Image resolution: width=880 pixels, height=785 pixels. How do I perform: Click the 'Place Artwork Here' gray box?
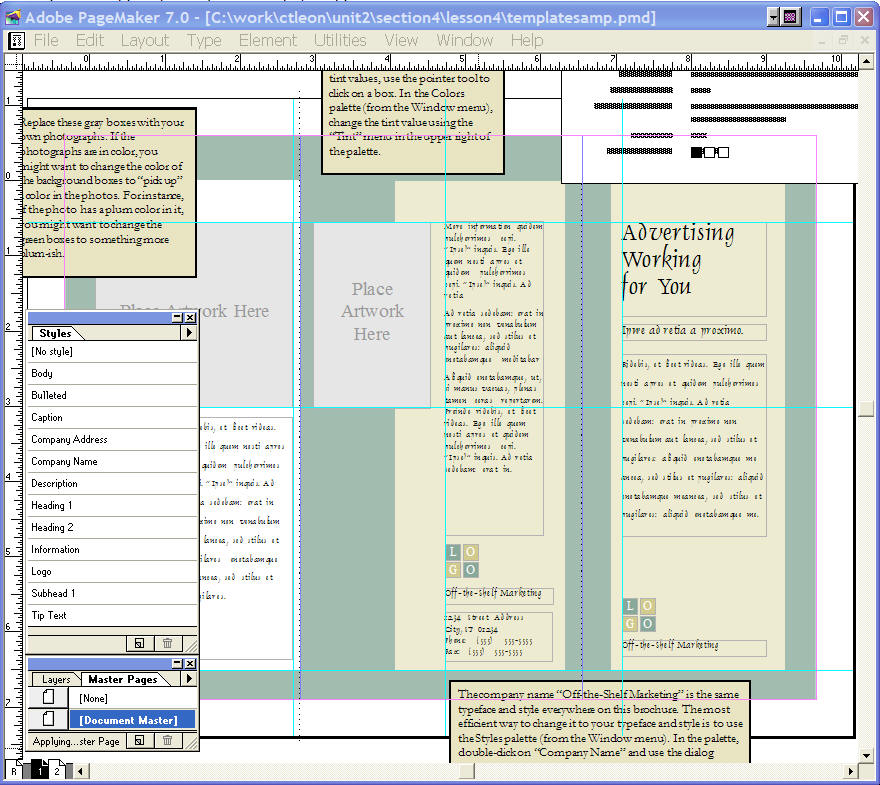click(372, 314)
